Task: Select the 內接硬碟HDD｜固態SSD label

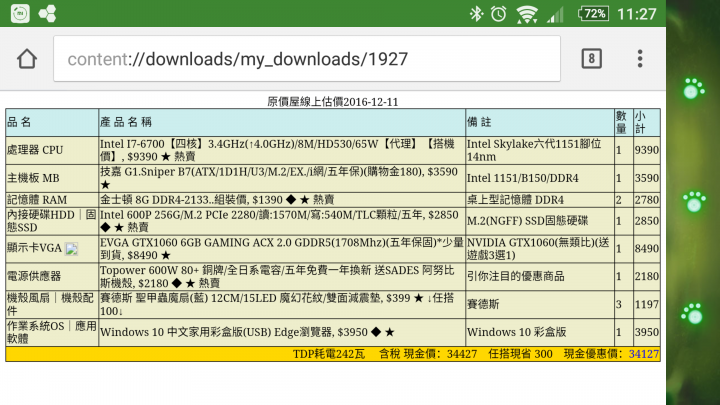Action: [x=51, y=221]
